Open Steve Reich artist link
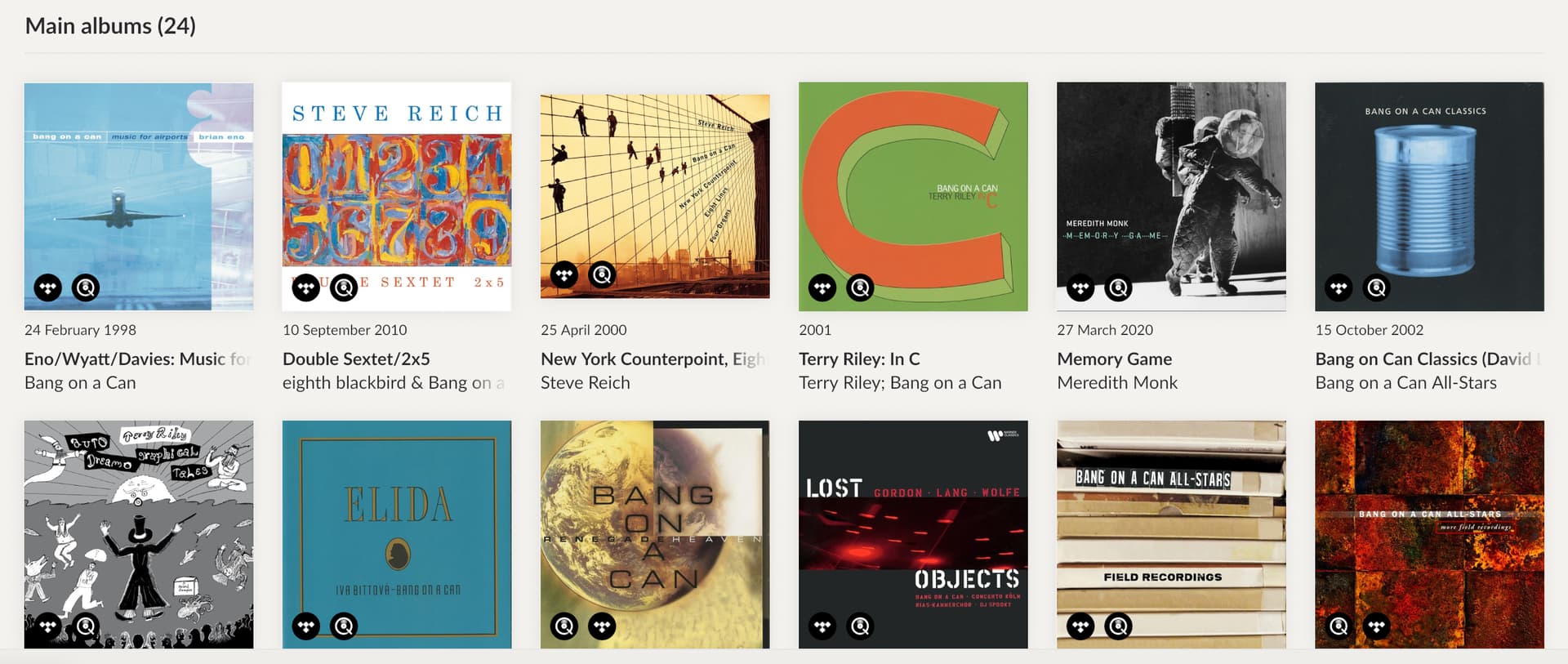Image resolution: width=1568 pixels, height=664 pixels. [x=585, y=382]
